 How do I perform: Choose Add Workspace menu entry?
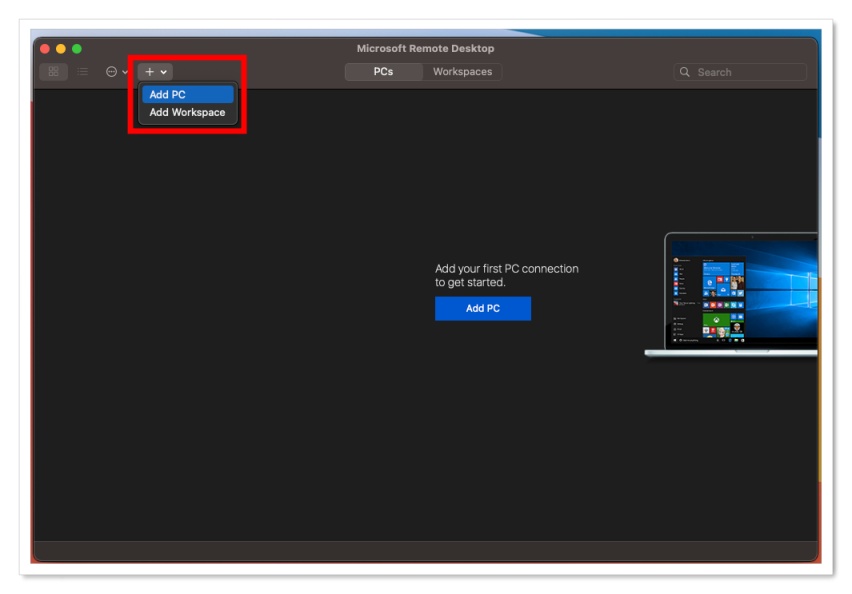click(187, 112)
